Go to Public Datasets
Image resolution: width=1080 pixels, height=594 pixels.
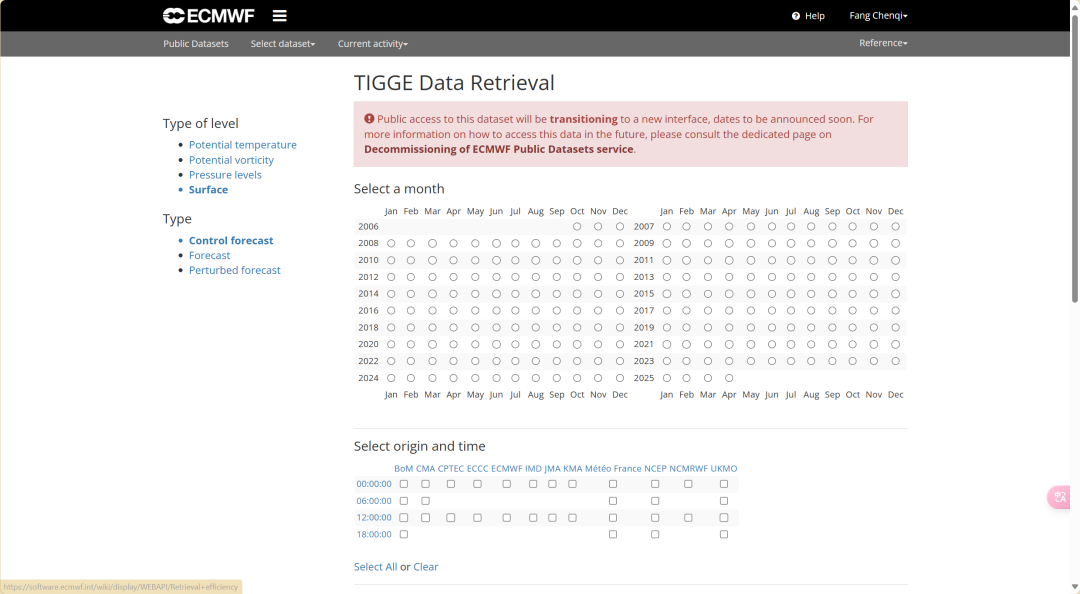click(196, 43)
